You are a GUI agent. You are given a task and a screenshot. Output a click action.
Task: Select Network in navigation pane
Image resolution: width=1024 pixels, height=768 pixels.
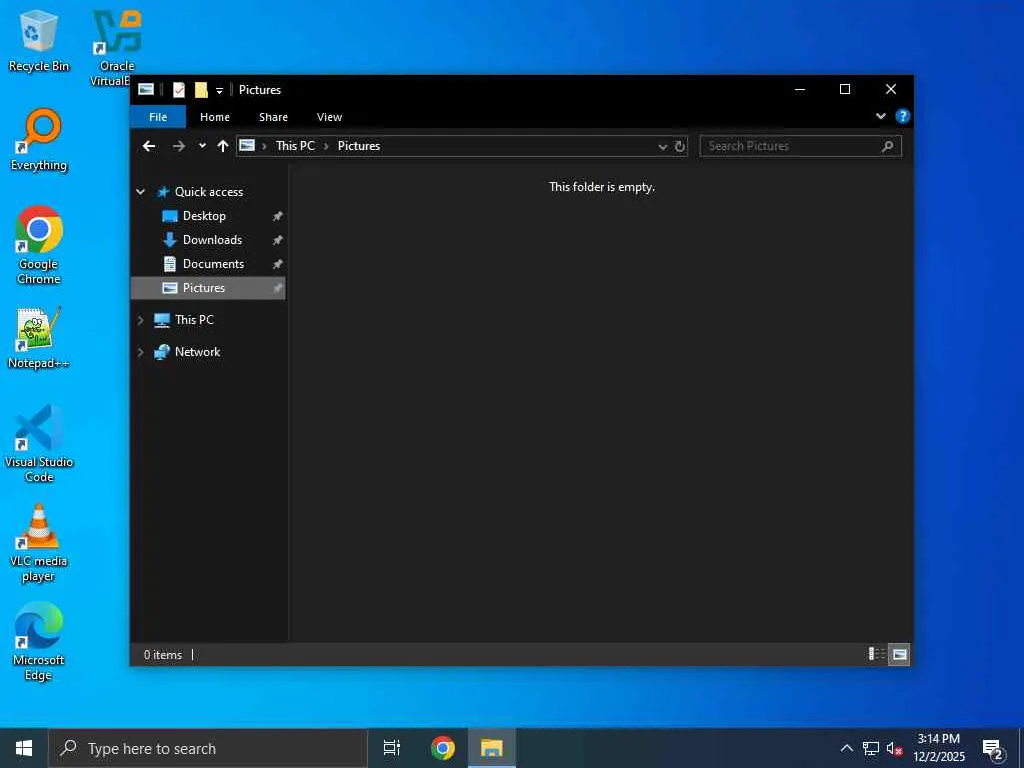point(197,352)
